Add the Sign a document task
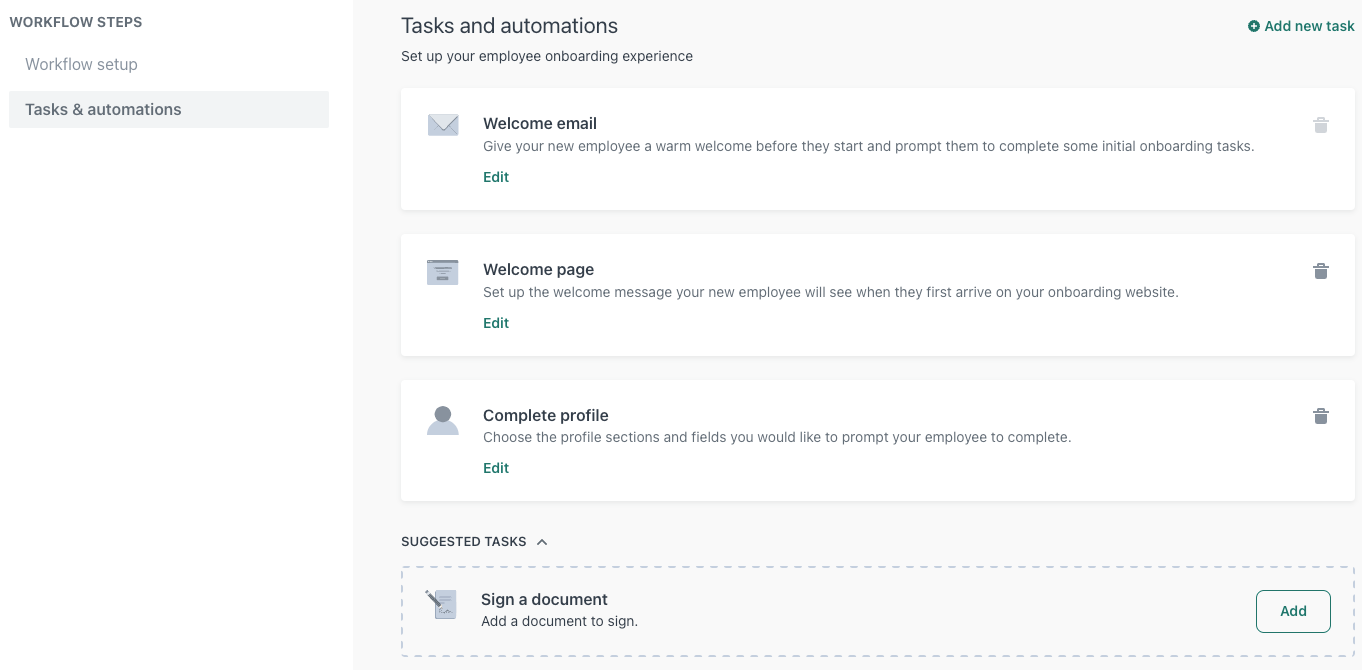Viewport: 1362px width, 670px height. coord(1293,611)
